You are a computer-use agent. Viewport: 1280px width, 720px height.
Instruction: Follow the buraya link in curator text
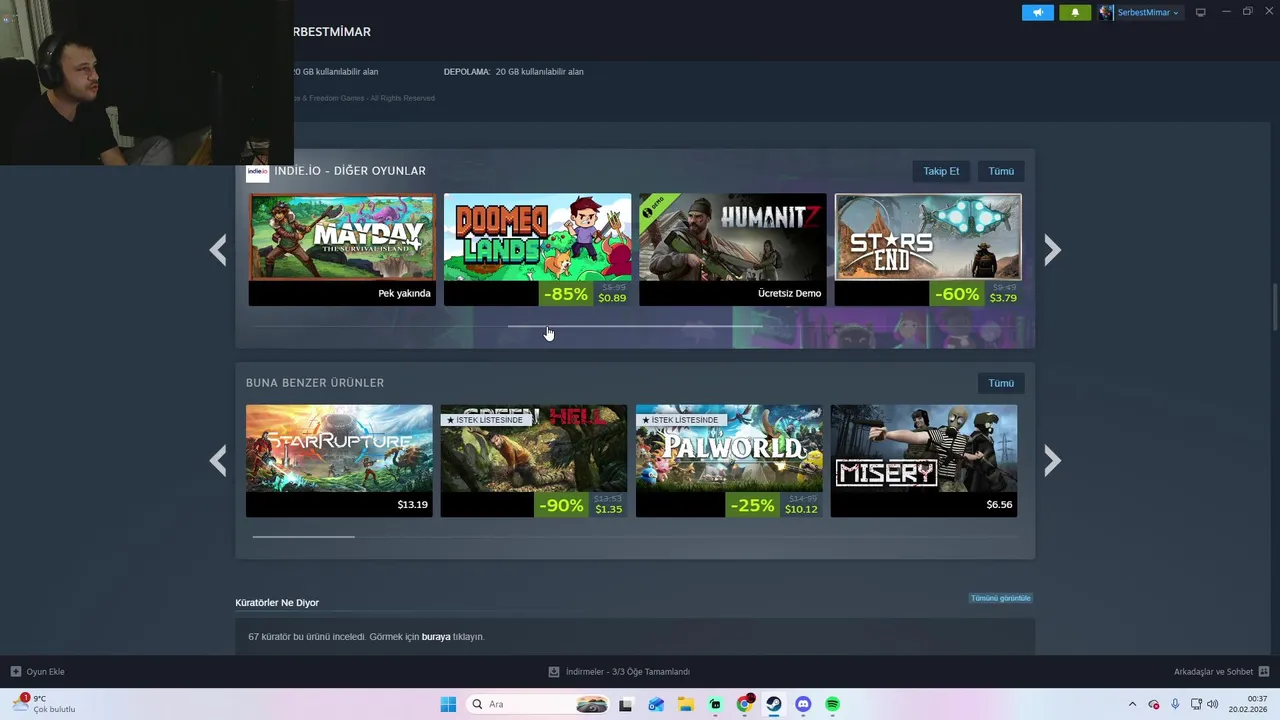tap(436, 637)
